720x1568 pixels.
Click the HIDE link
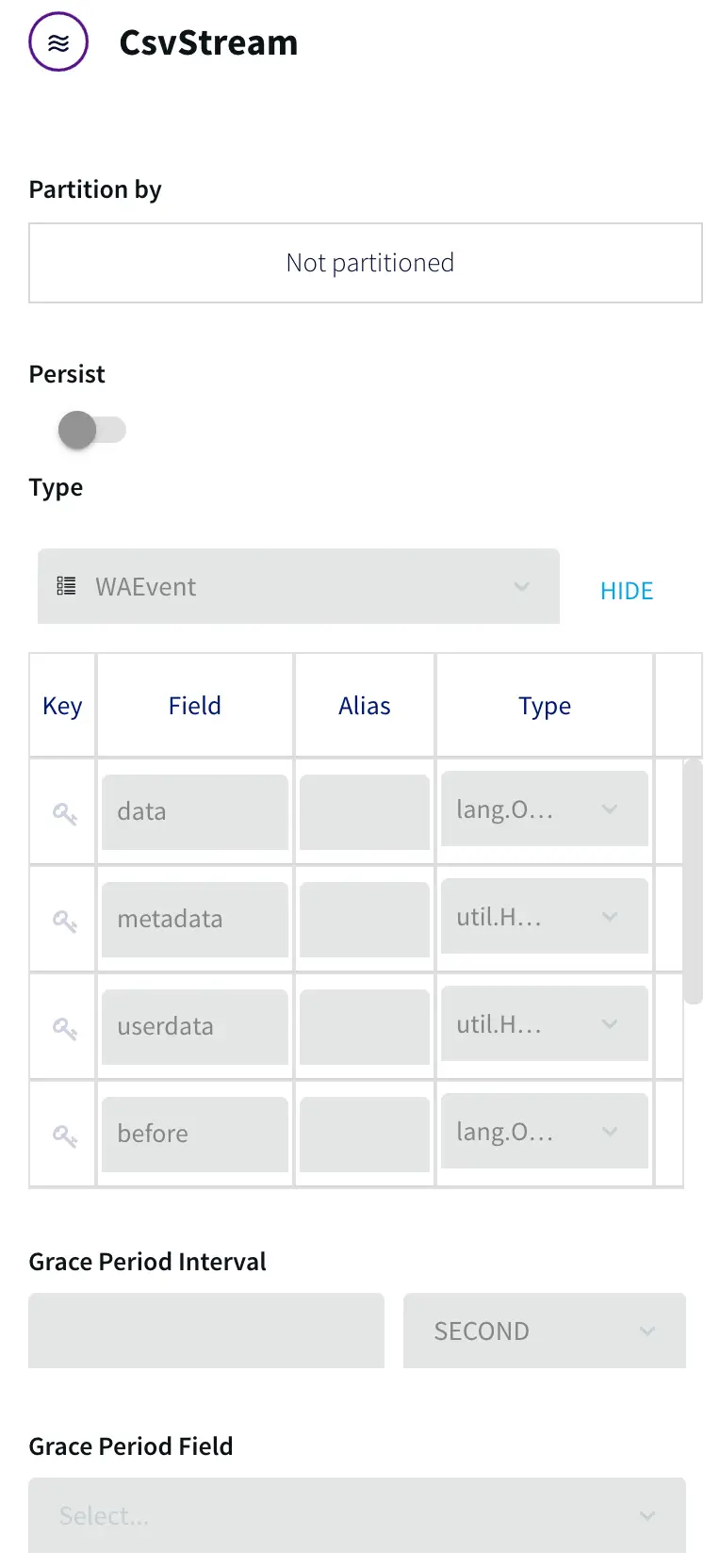[x=627, y=591]
